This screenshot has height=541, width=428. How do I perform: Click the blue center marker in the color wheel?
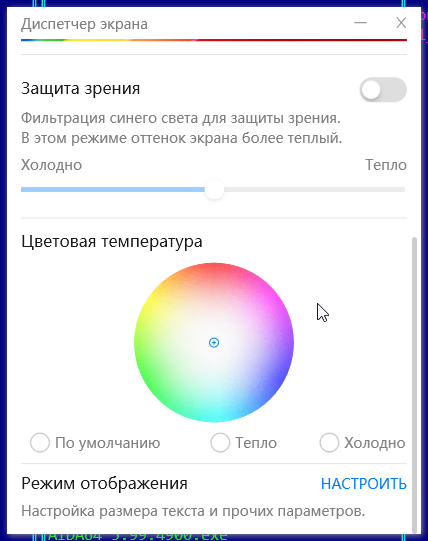pos(214,343)
